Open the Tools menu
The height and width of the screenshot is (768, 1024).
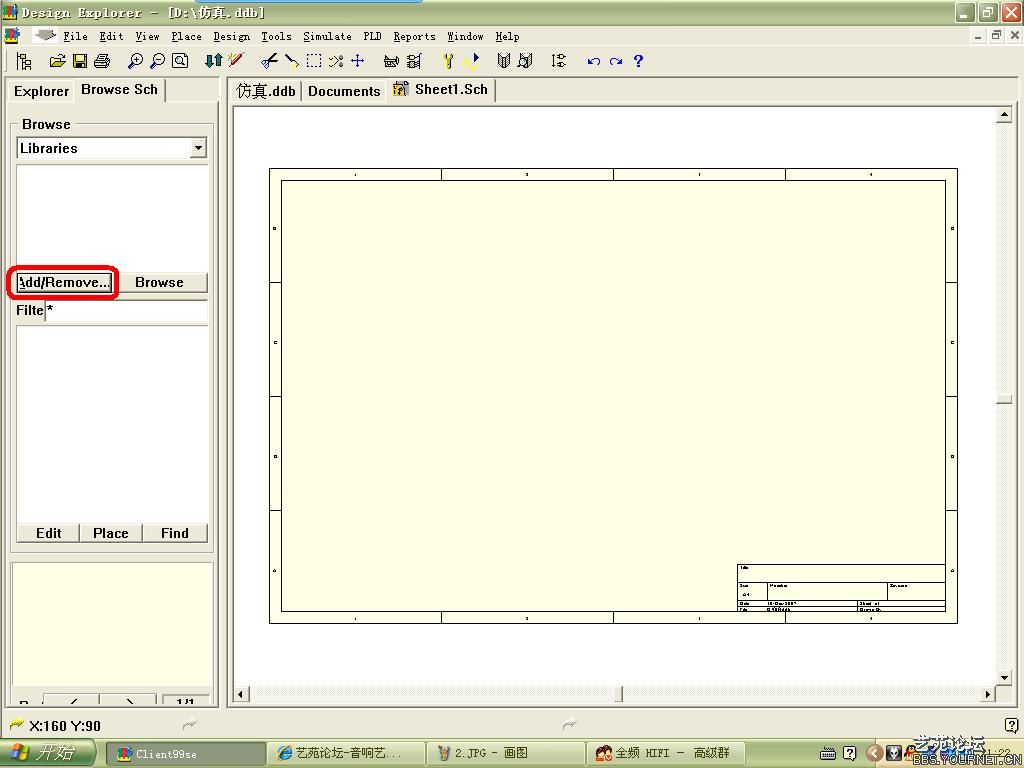(276, 37)
